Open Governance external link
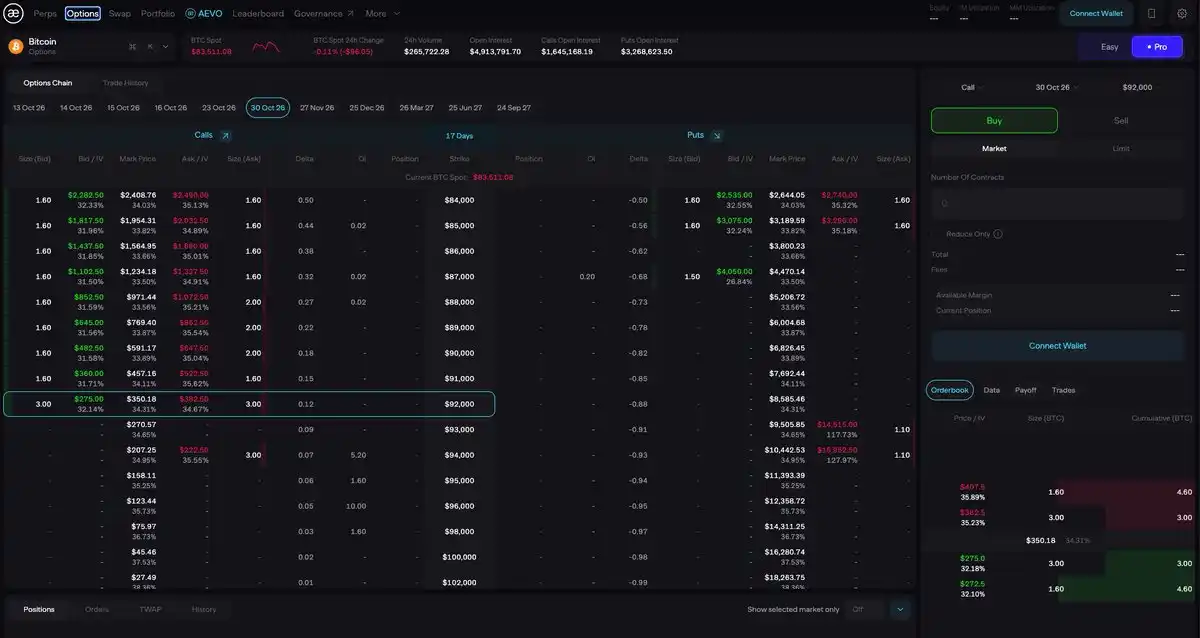The width and height of the screenshot is (1200, 638). pos(324,14)
